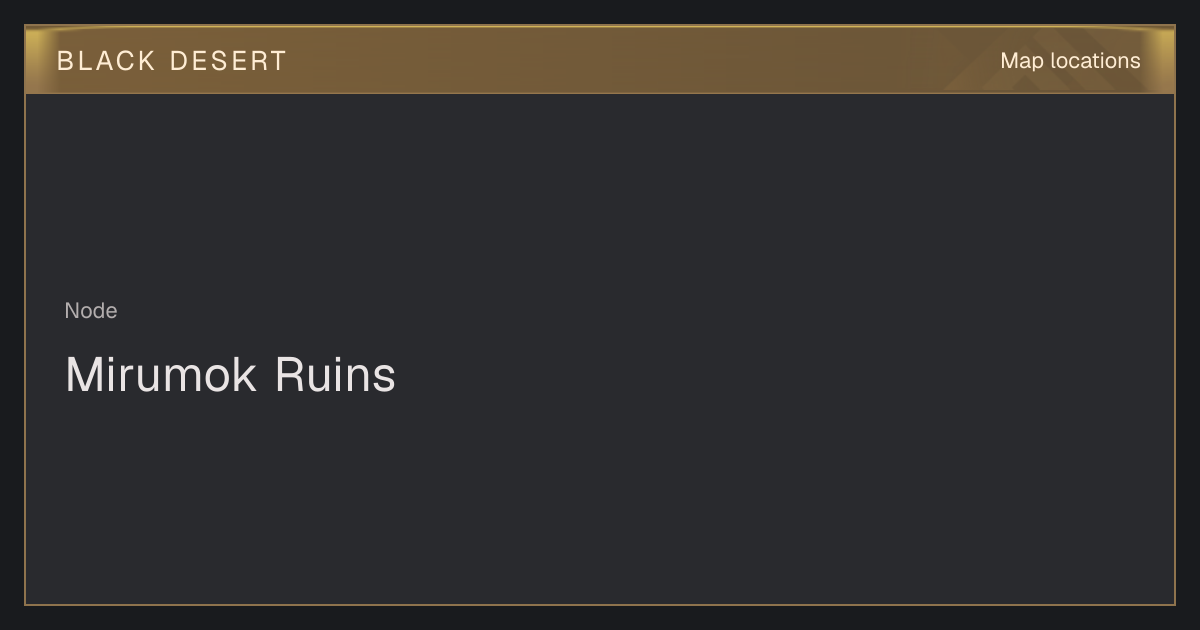Select the Mirumok Ruins heading
Image resolution: width=1200 pixels, height=630 pixels.
230,375
